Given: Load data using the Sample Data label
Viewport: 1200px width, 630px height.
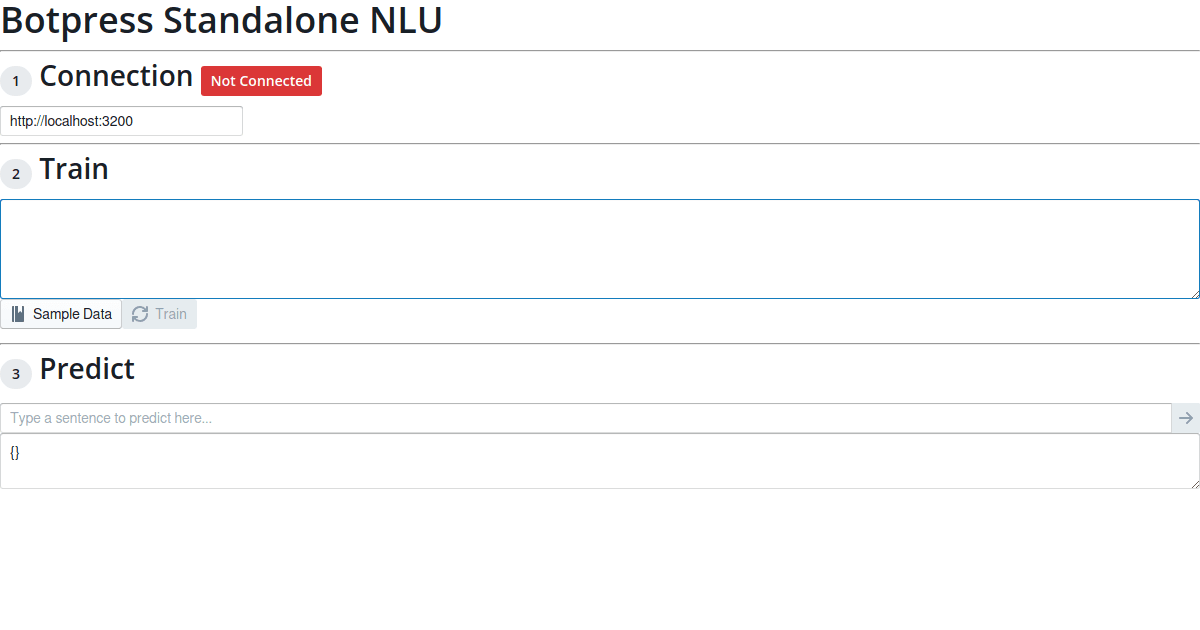Looking at the screenshot, I should tap(72, 314).
